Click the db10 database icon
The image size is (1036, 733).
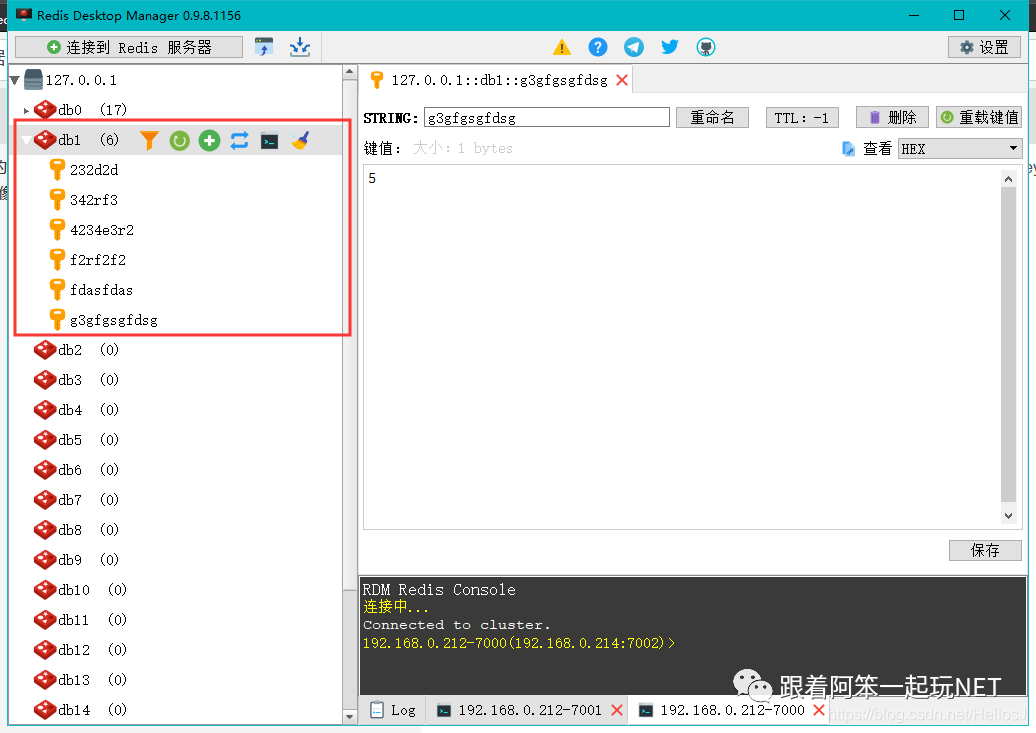[45, 590]
